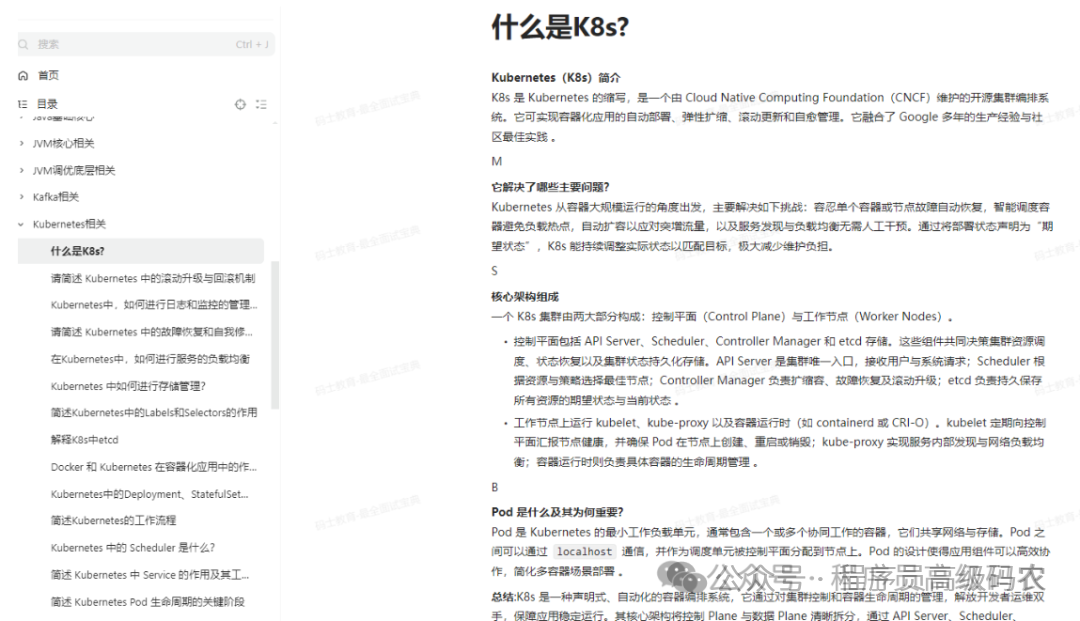Viewport: 1080px width, 621px height.
Task: Click the locate-position crosshair icon near 目录
Action: coord(240,103)
